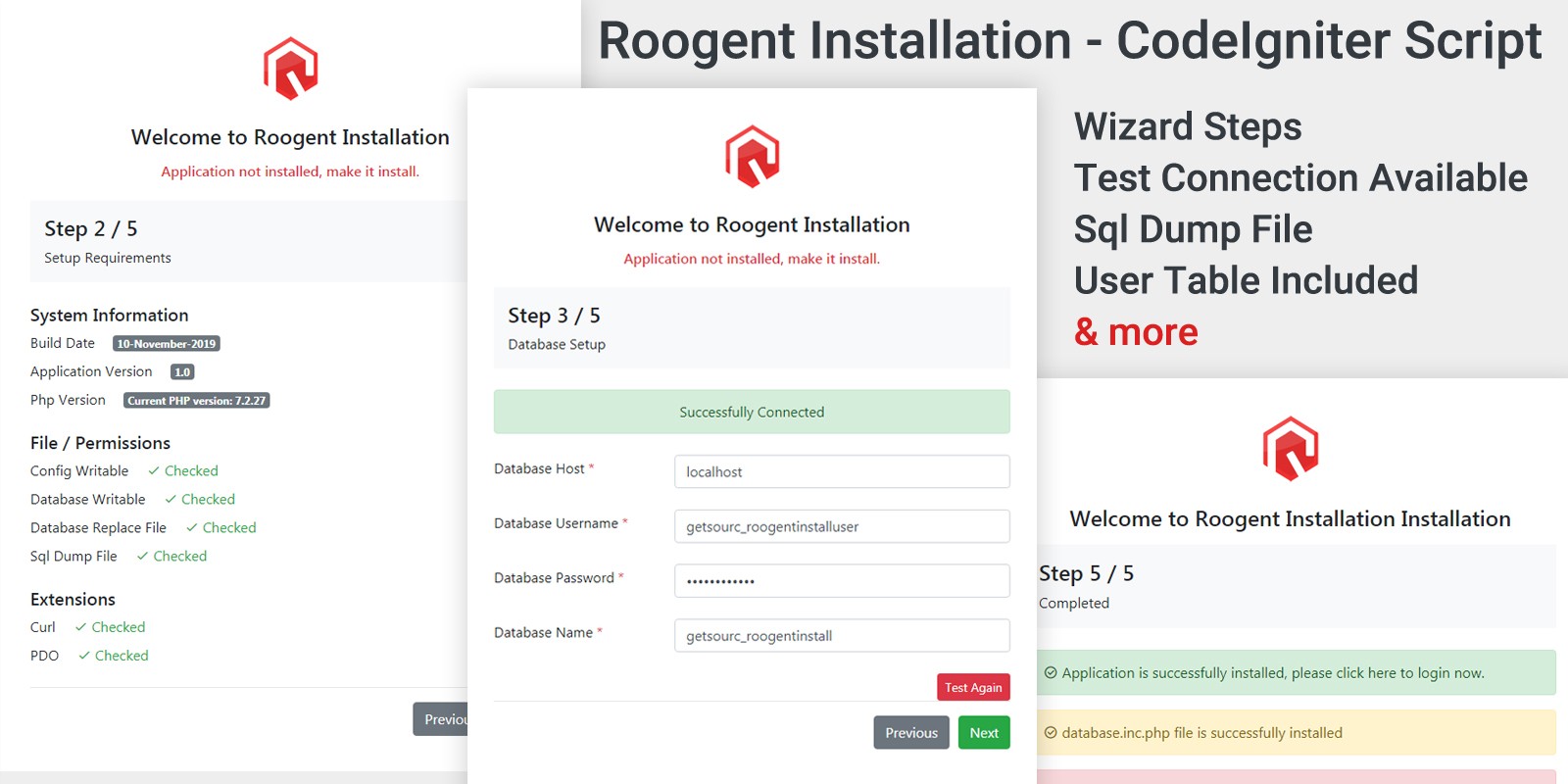Click the 'Sql Dump File' label

coord(73,557)
